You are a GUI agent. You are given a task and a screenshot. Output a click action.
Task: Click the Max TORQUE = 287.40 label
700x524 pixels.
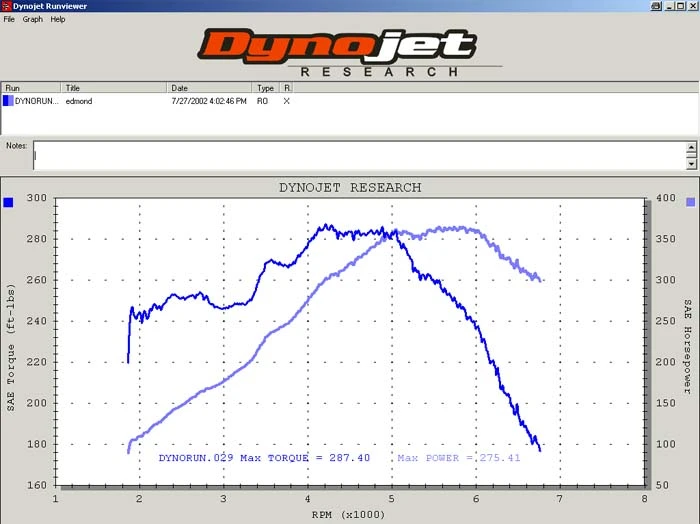[x=305, y=458]
